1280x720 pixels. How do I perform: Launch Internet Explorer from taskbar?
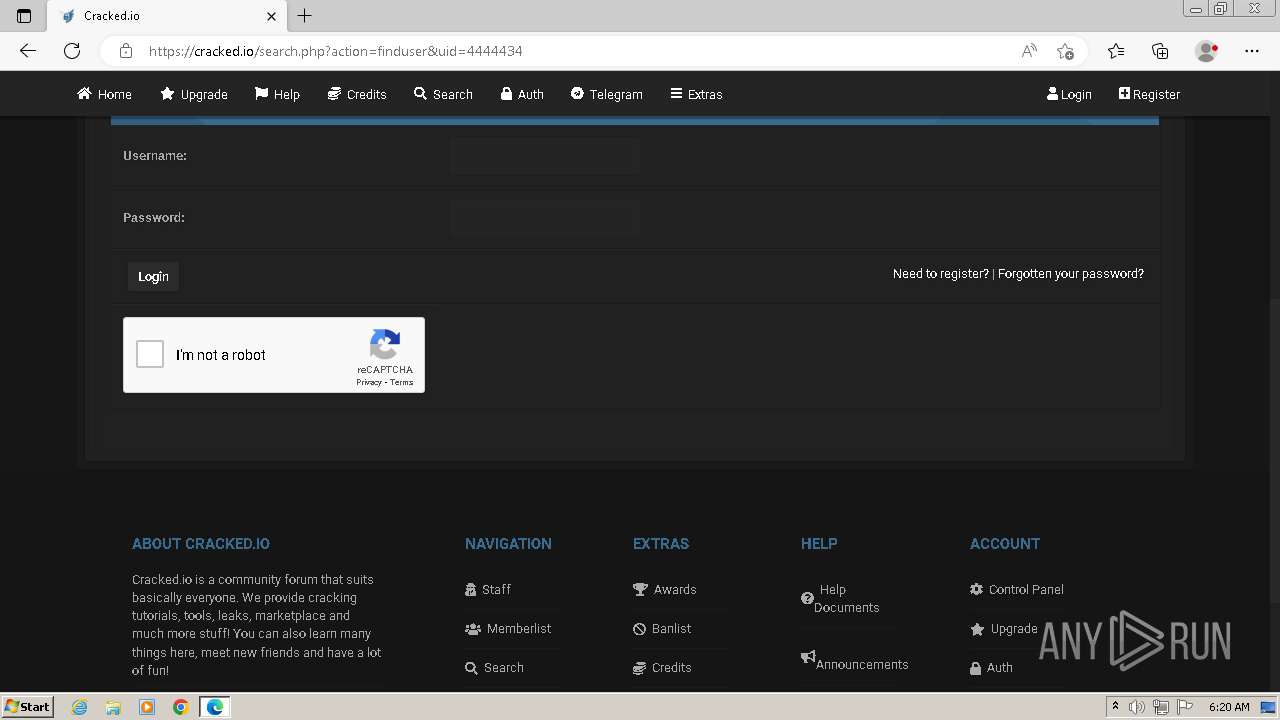[x=80, y=707]
